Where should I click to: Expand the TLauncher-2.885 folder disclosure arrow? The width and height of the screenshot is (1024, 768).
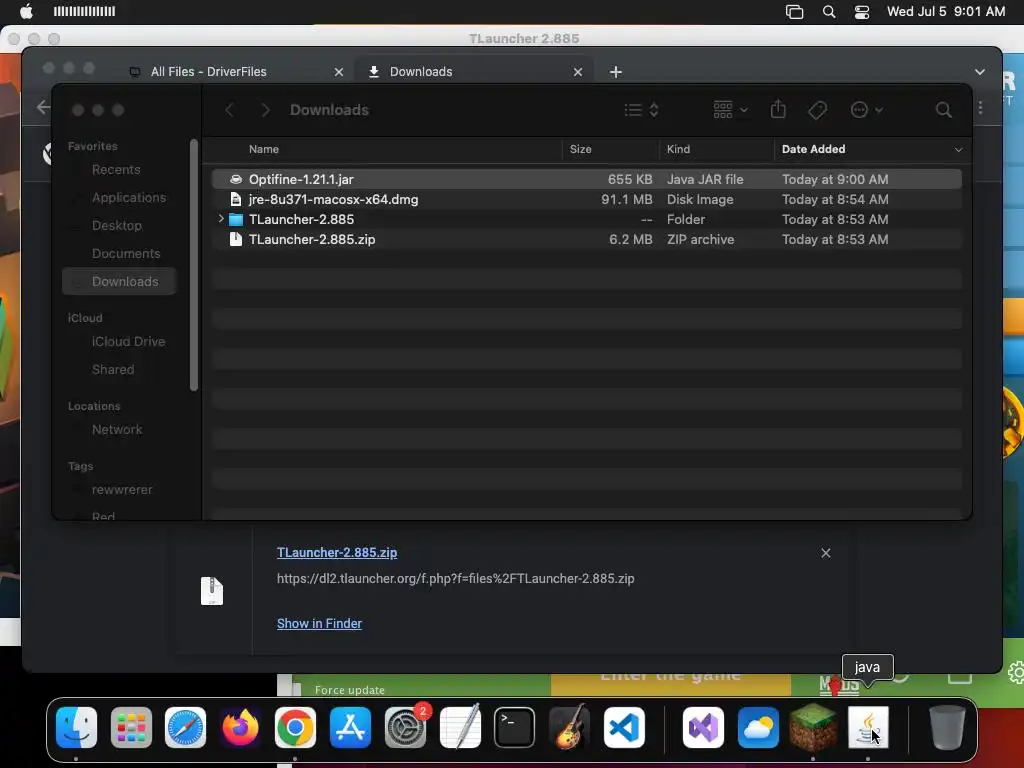(x=221, y=219)
